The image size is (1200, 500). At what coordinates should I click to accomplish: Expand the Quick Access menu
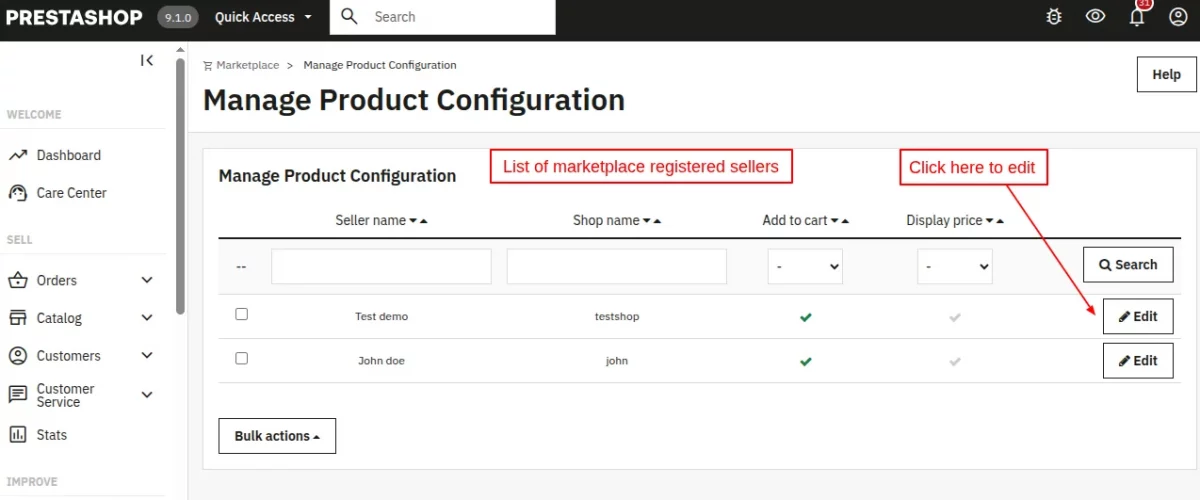[x=263, y=17]
